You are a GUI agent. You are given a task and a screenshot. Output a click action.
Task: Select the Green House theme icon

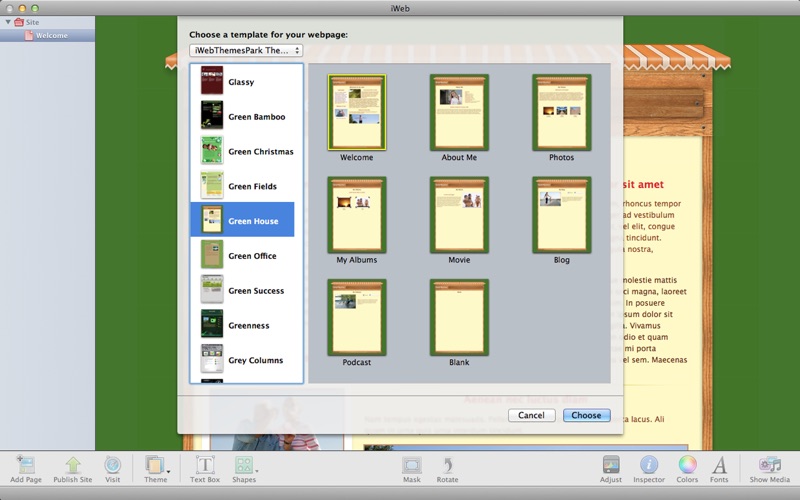(212, 220)
